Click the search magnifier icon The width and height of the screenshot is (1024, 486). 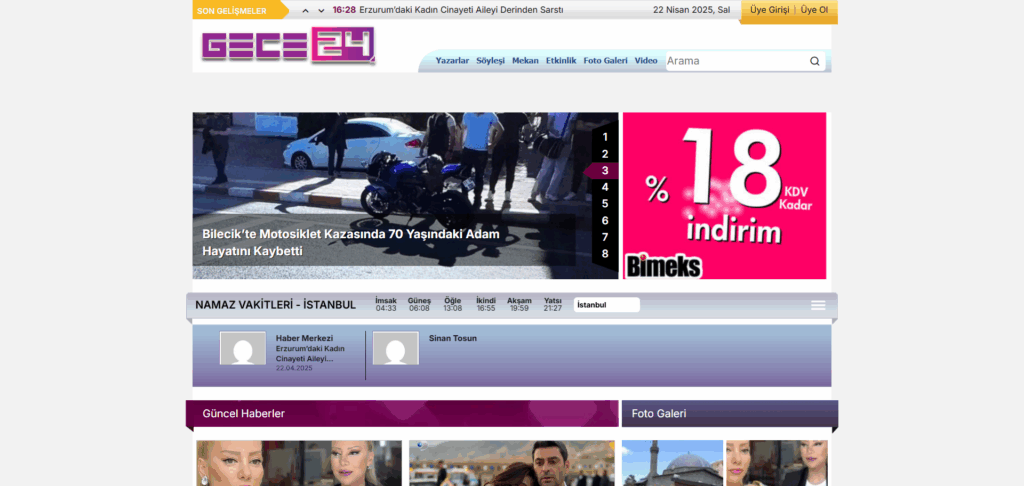pos(815,61)
